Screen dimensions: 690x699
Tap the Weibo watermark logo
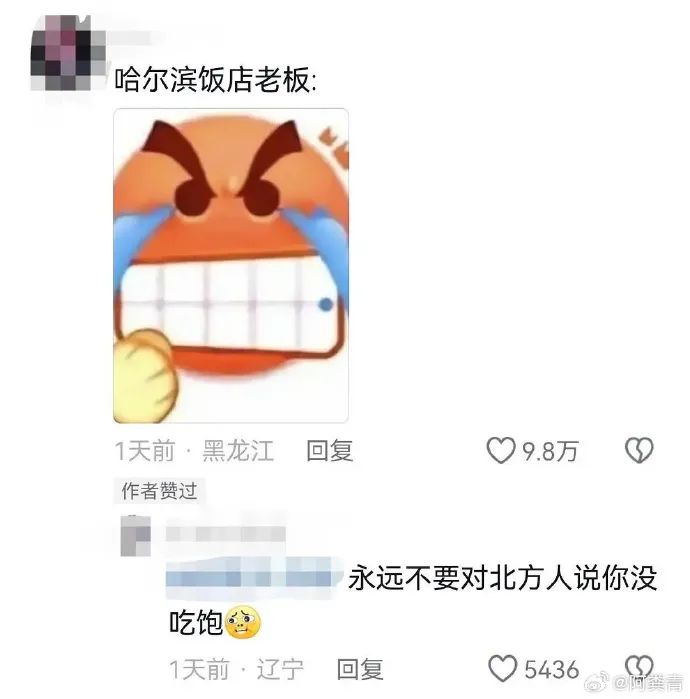point(597,683)
